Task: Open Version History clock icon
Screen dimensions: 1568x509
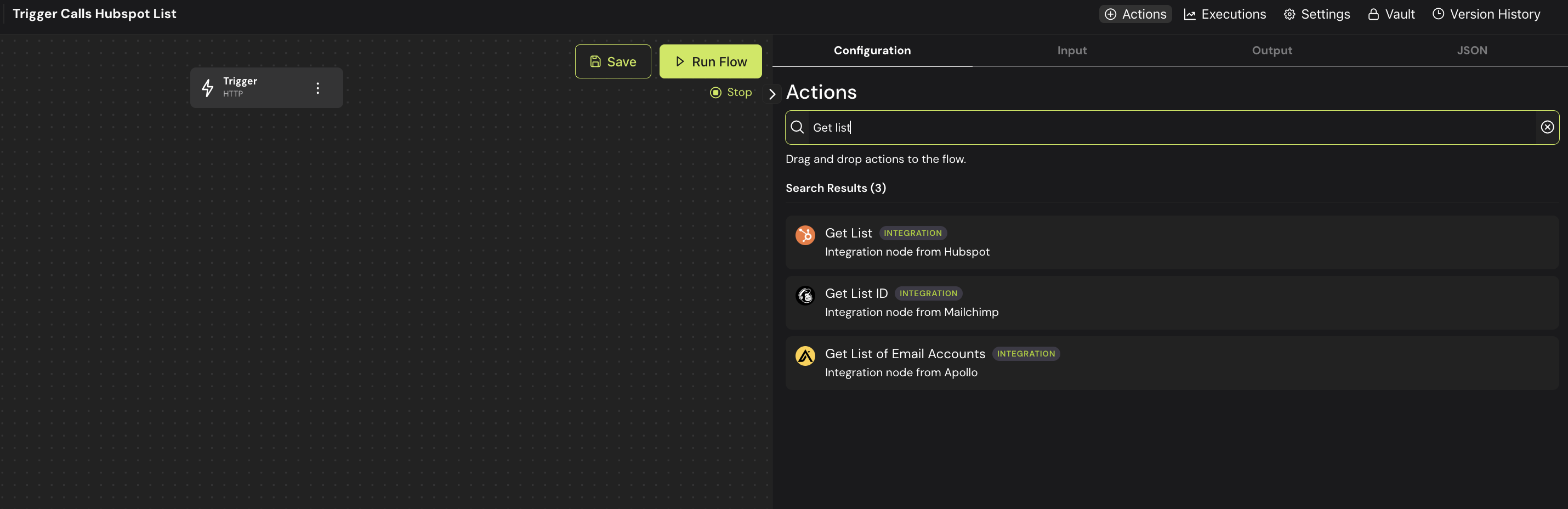Action: [x=1486, y=14]
